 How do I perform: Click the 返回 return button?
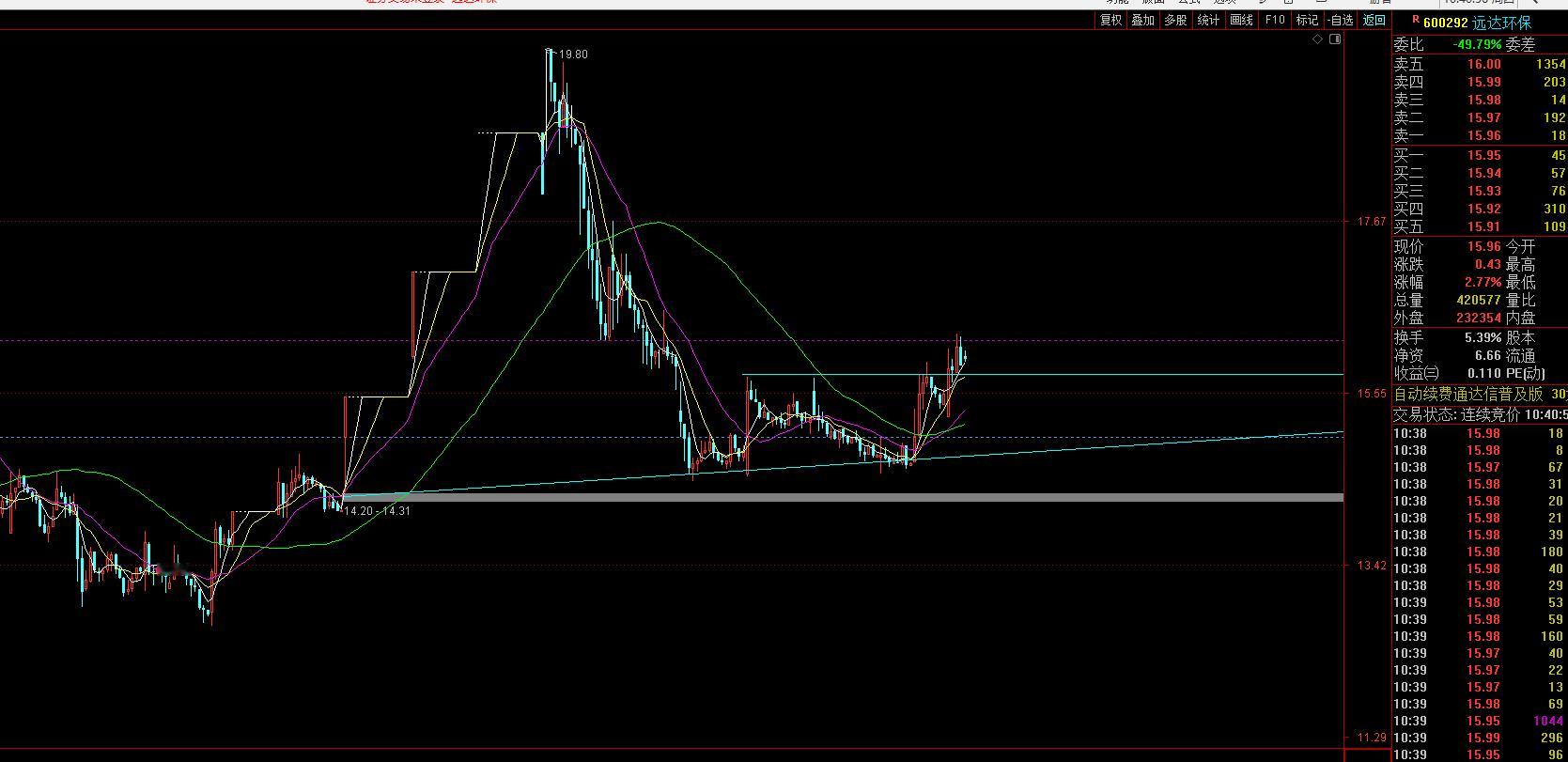(x=1374, y=20)
